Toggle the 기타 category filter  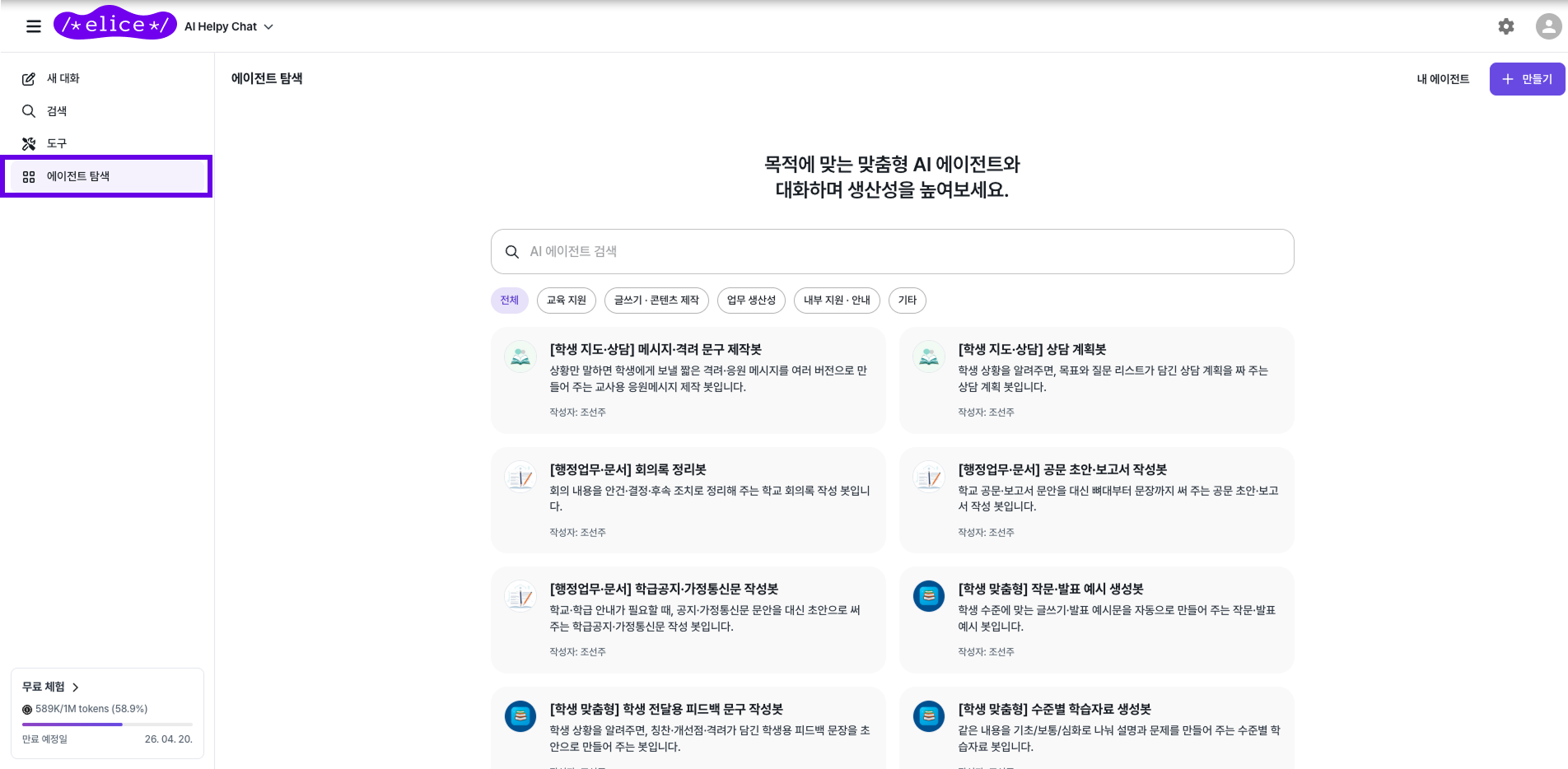pos(907,300)
